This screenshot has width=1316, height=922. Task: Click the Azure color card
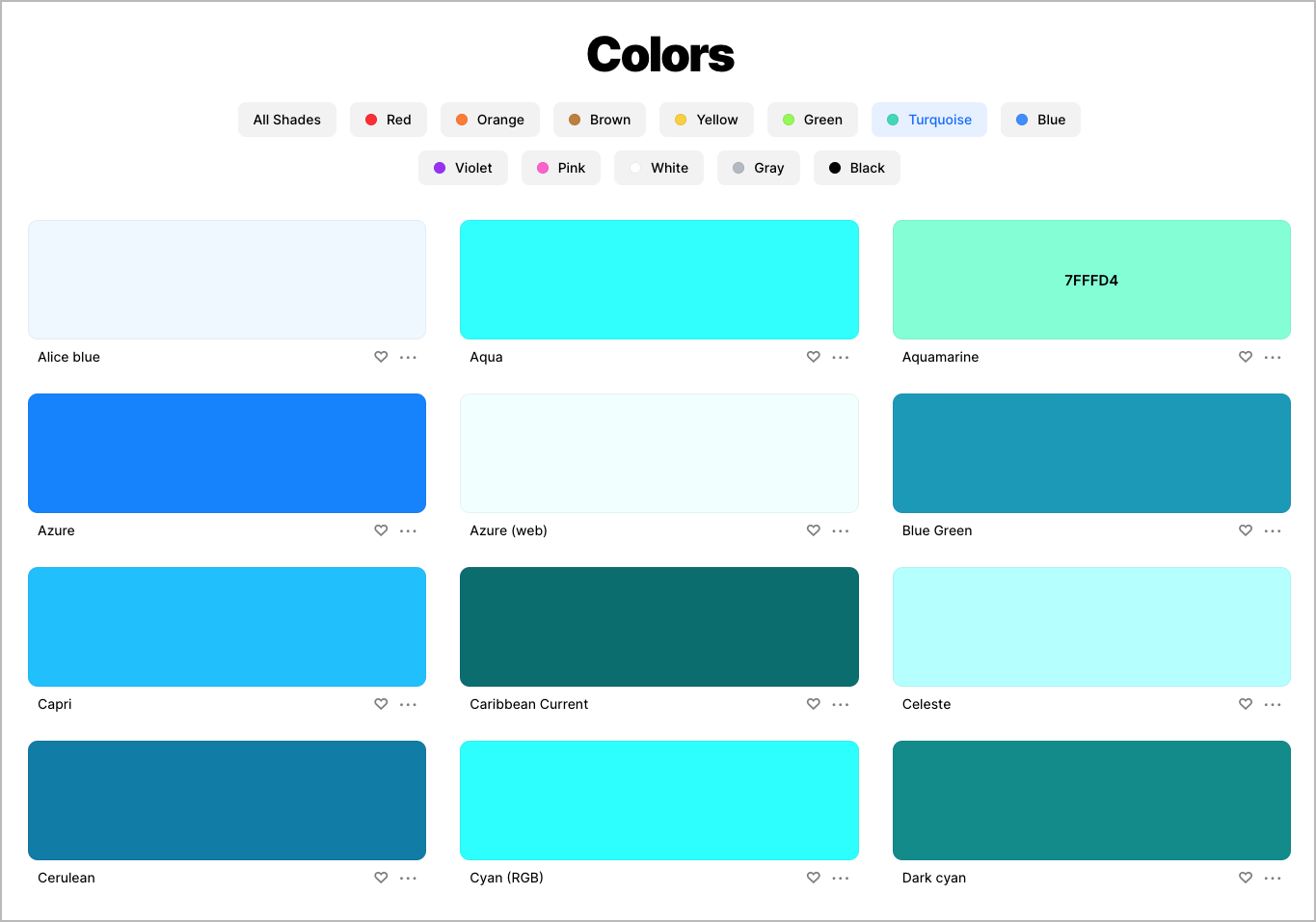tap(227, 453)
